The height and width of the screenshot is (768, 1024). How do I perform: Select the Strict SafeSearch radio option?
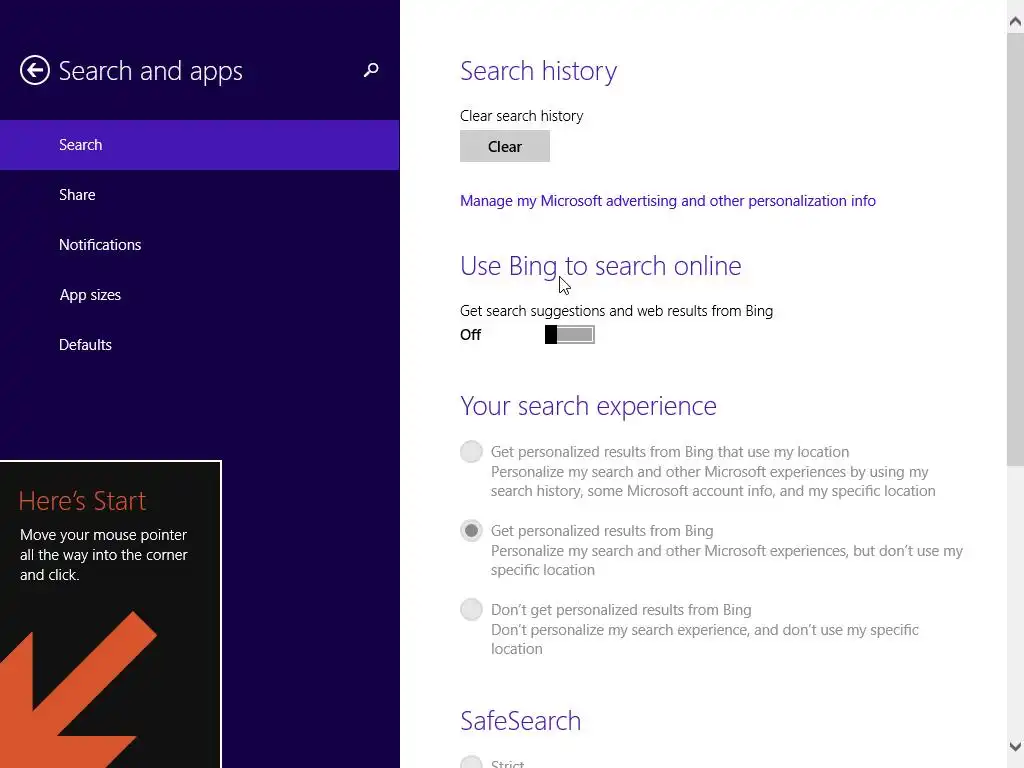click(471, 763)
